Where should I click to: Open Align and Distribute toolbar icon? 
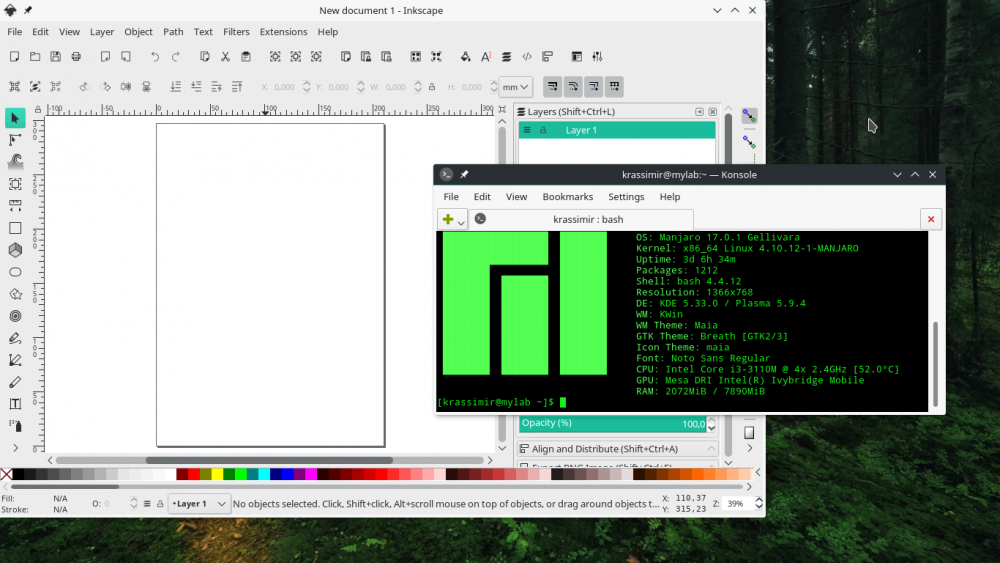coord(547,57)
